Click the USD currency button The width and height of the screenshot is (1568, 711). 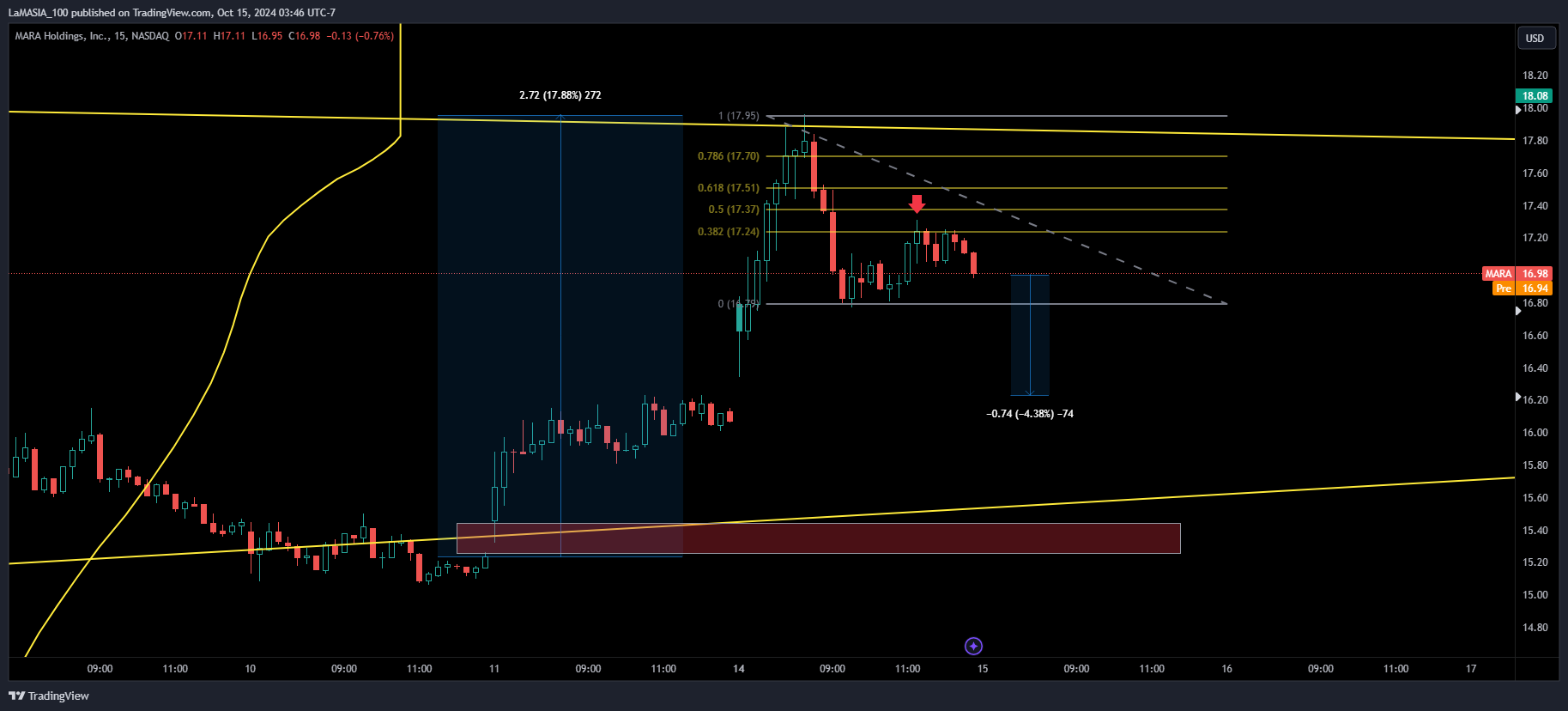[x=1535, y=38]
